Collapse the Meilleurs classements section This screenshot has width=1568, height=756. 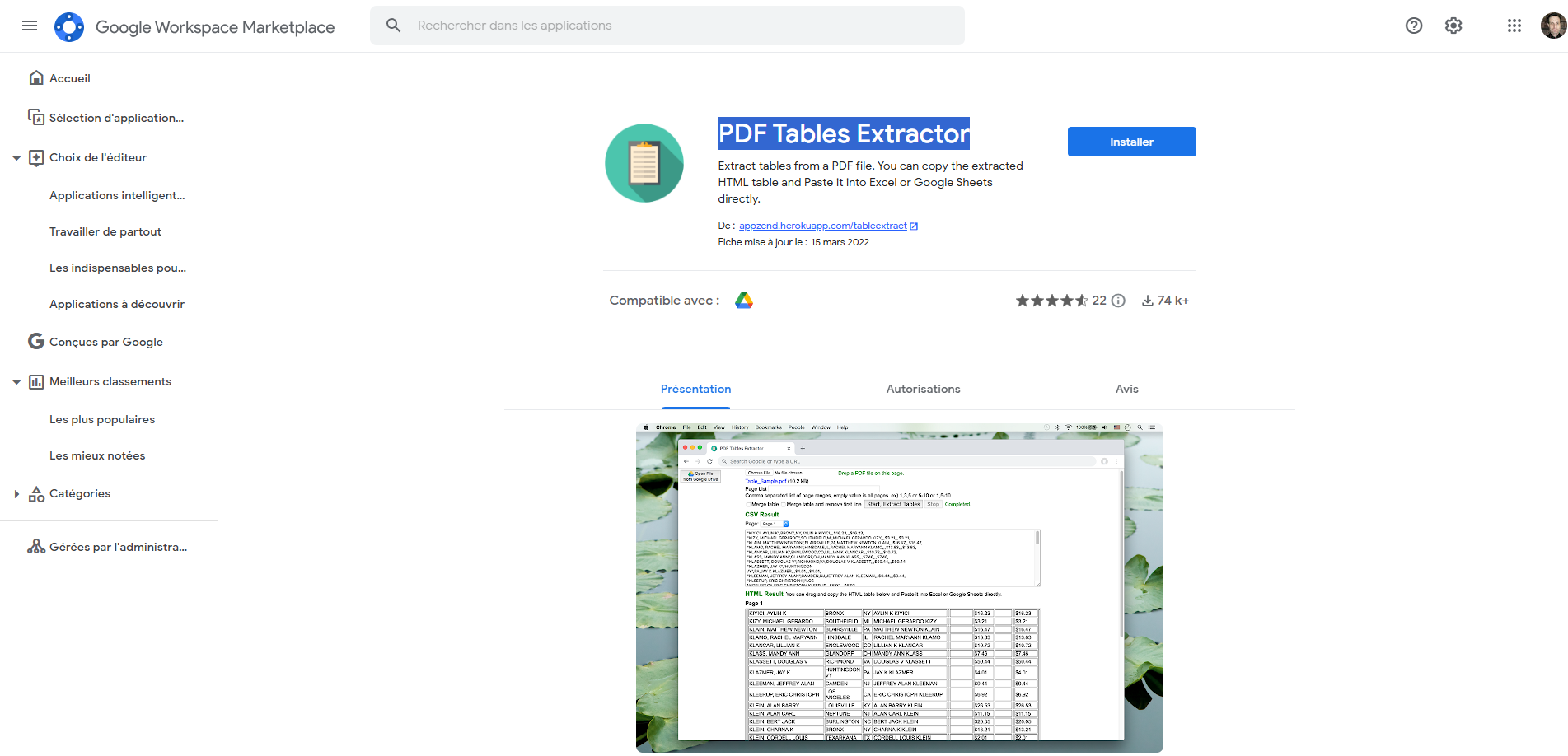(16, 382)
